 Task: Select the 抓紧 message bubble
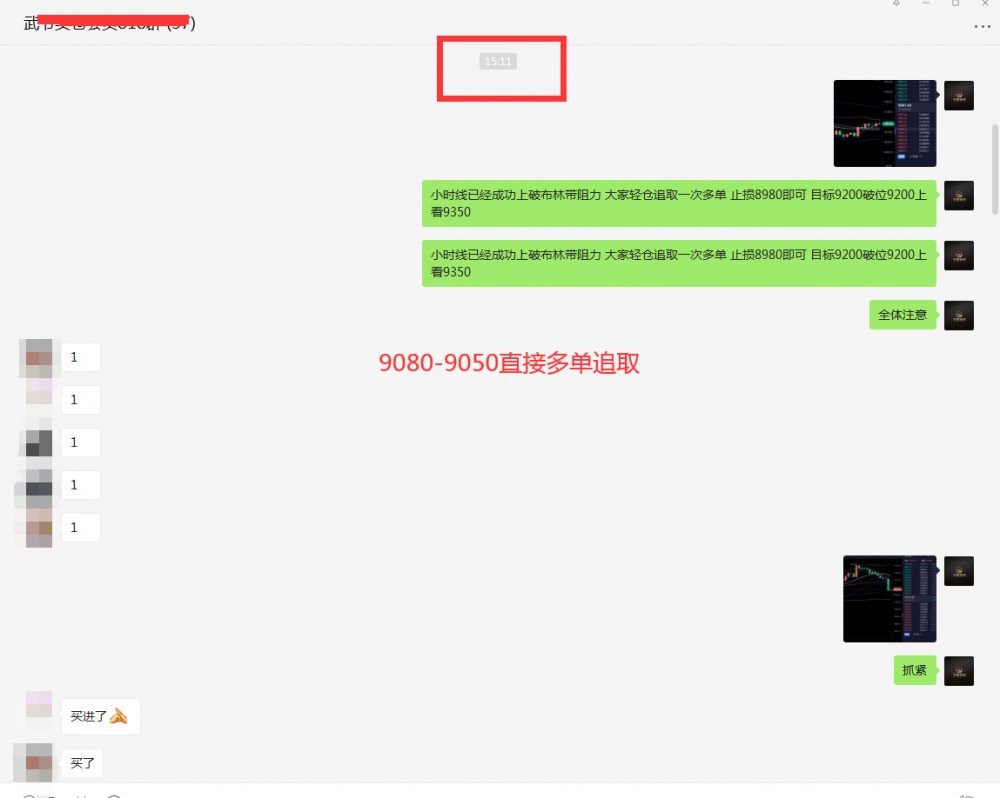[x=915, y=670]
